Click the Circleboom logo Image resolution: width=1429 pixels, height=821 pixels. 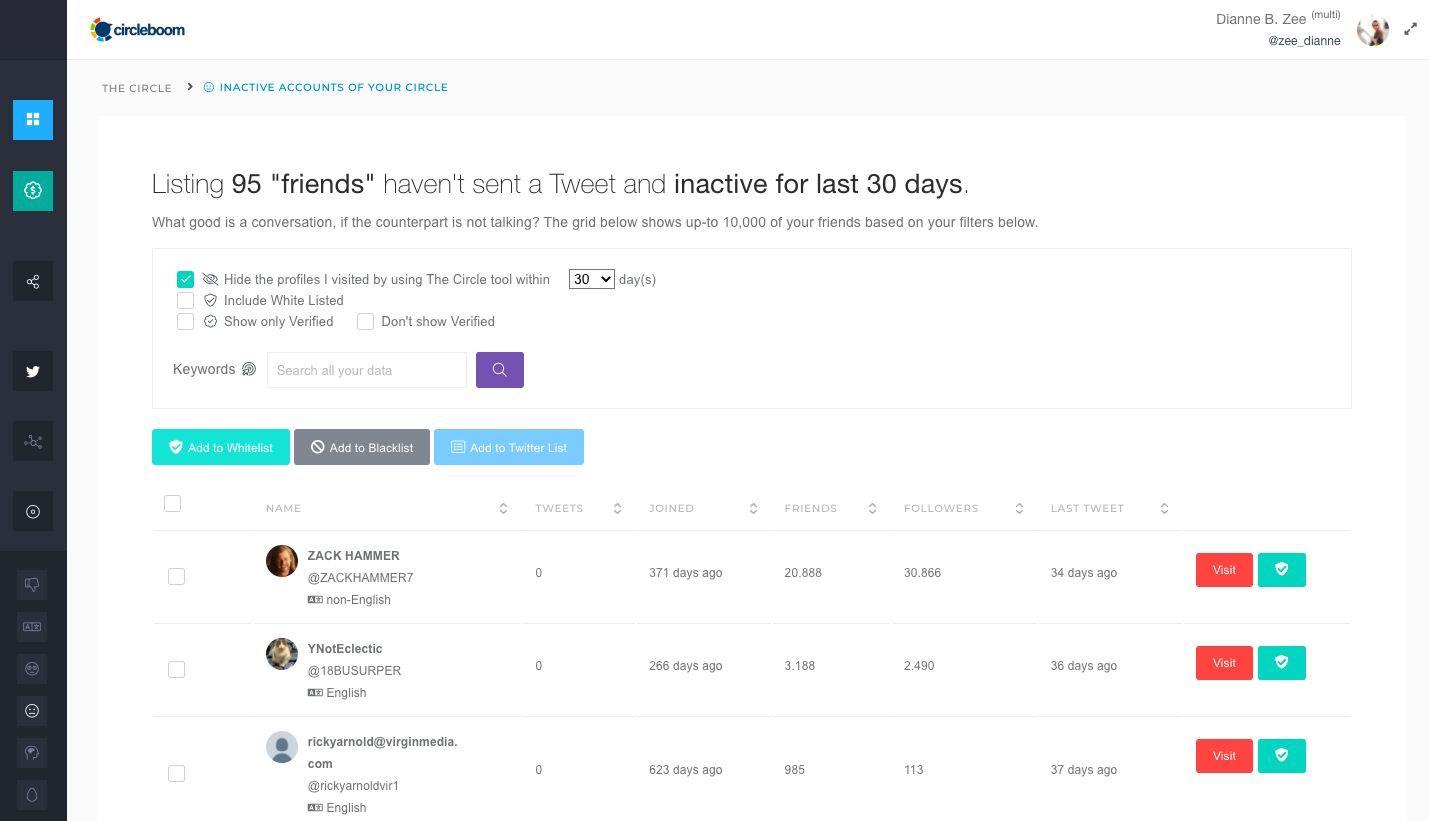click(x=137, y=29)
